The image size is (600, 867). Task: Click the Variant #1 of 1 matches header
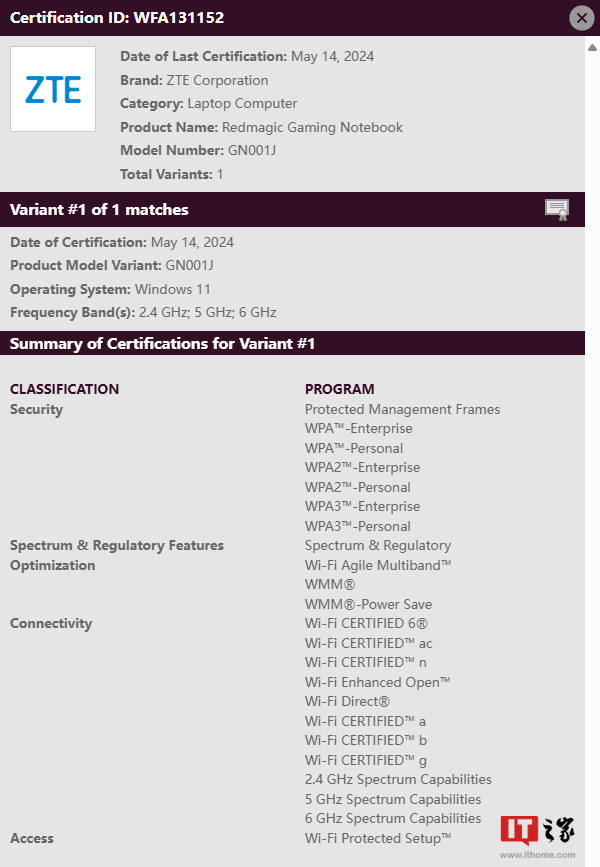100,210
